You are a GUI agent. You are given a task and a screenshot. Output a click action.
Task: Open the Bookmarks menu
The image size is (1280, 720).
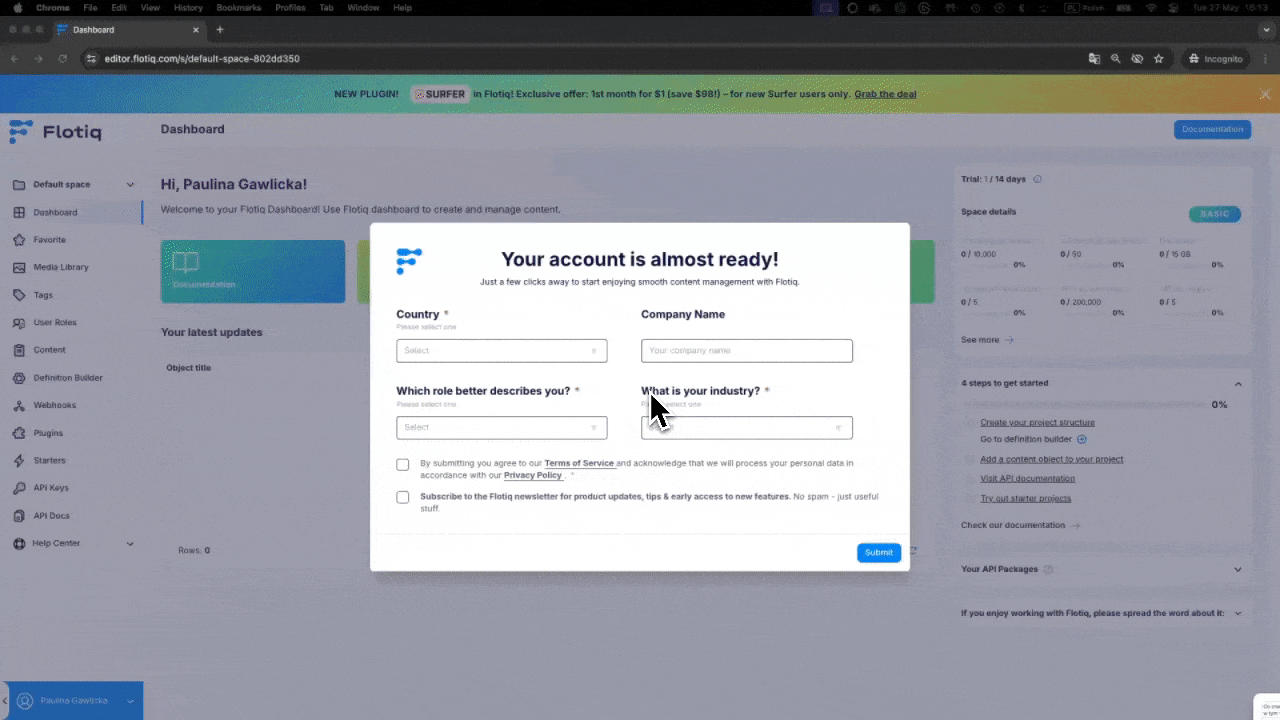point(238,8)
